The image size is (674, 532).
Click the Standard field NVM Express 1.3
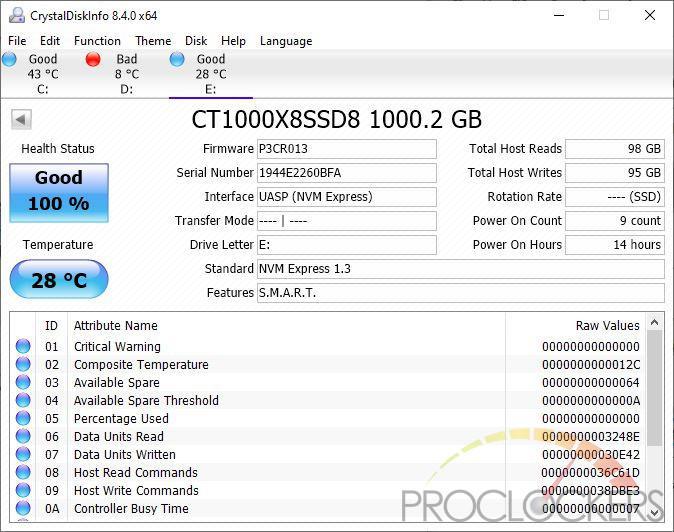point(461,269)
